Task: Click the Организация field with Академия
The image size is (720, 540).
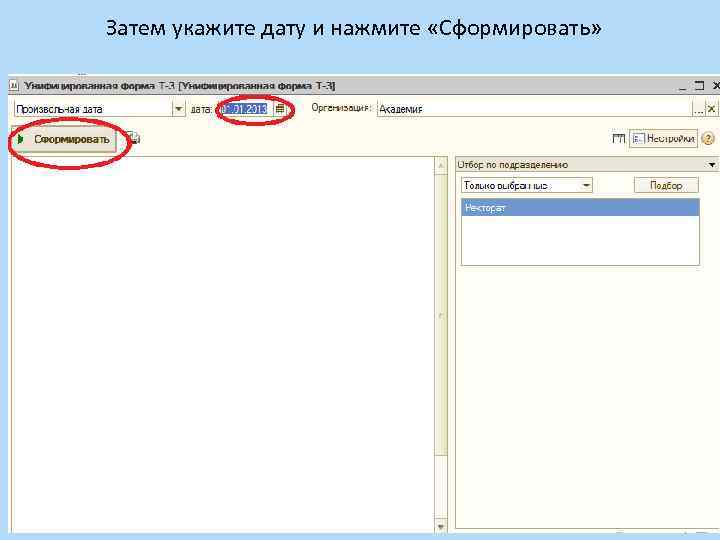Action: click(534, 109)
